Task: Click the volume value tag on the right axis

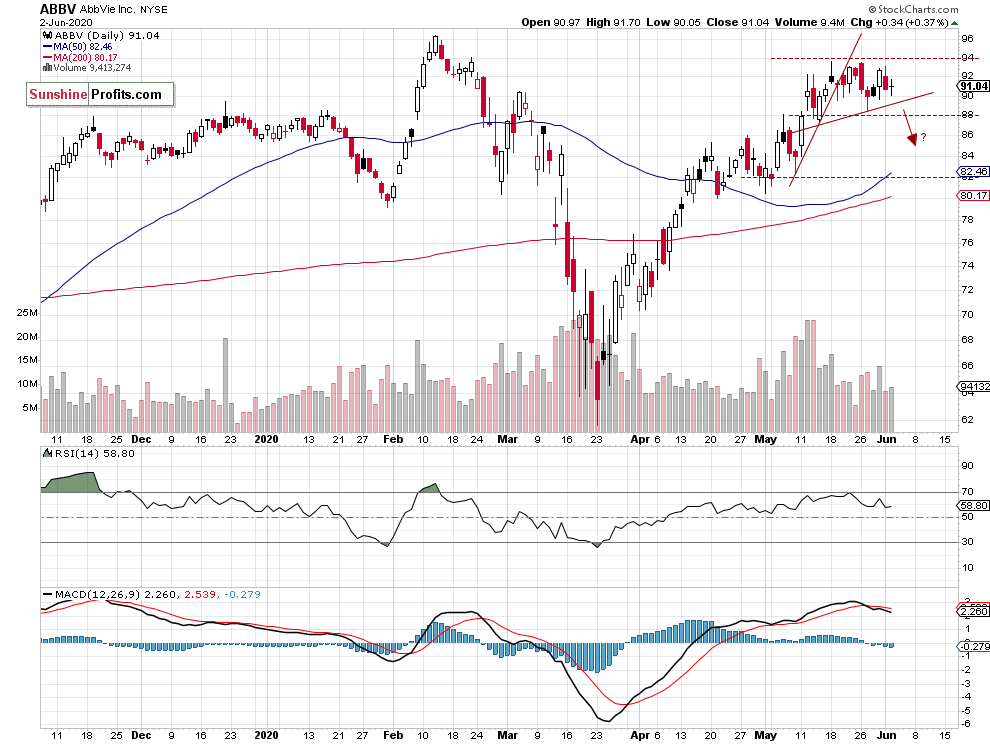Action: pos(974,387)
